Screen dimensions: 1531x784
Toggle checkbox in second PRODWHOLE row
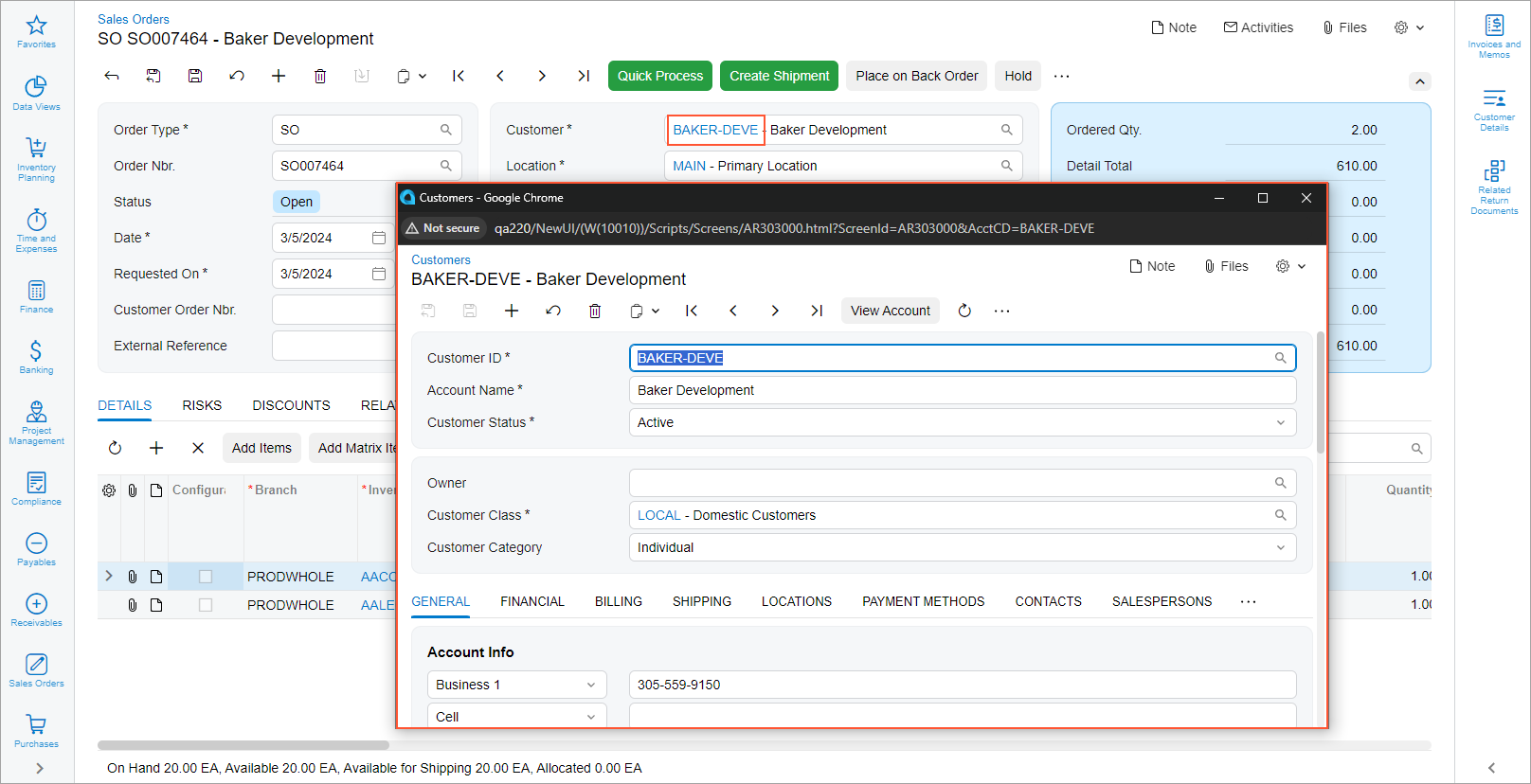[206, 605]
